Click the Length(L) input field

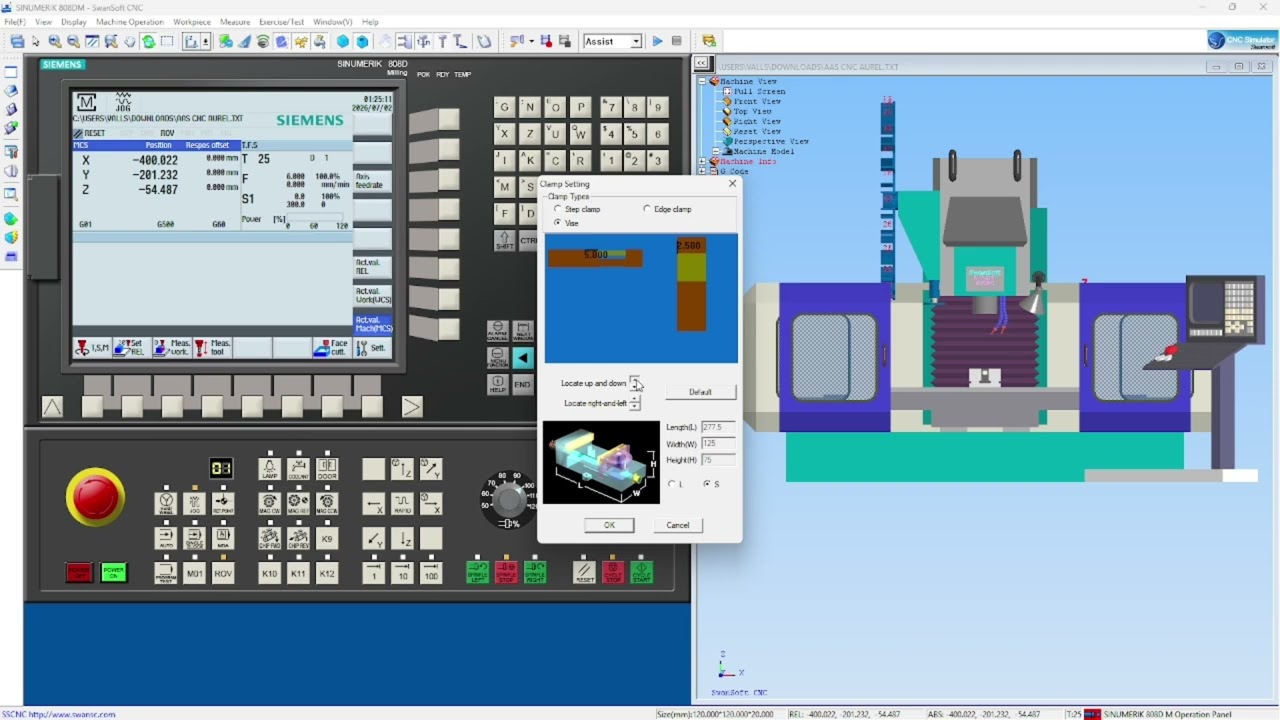click(x=718, y=427)
